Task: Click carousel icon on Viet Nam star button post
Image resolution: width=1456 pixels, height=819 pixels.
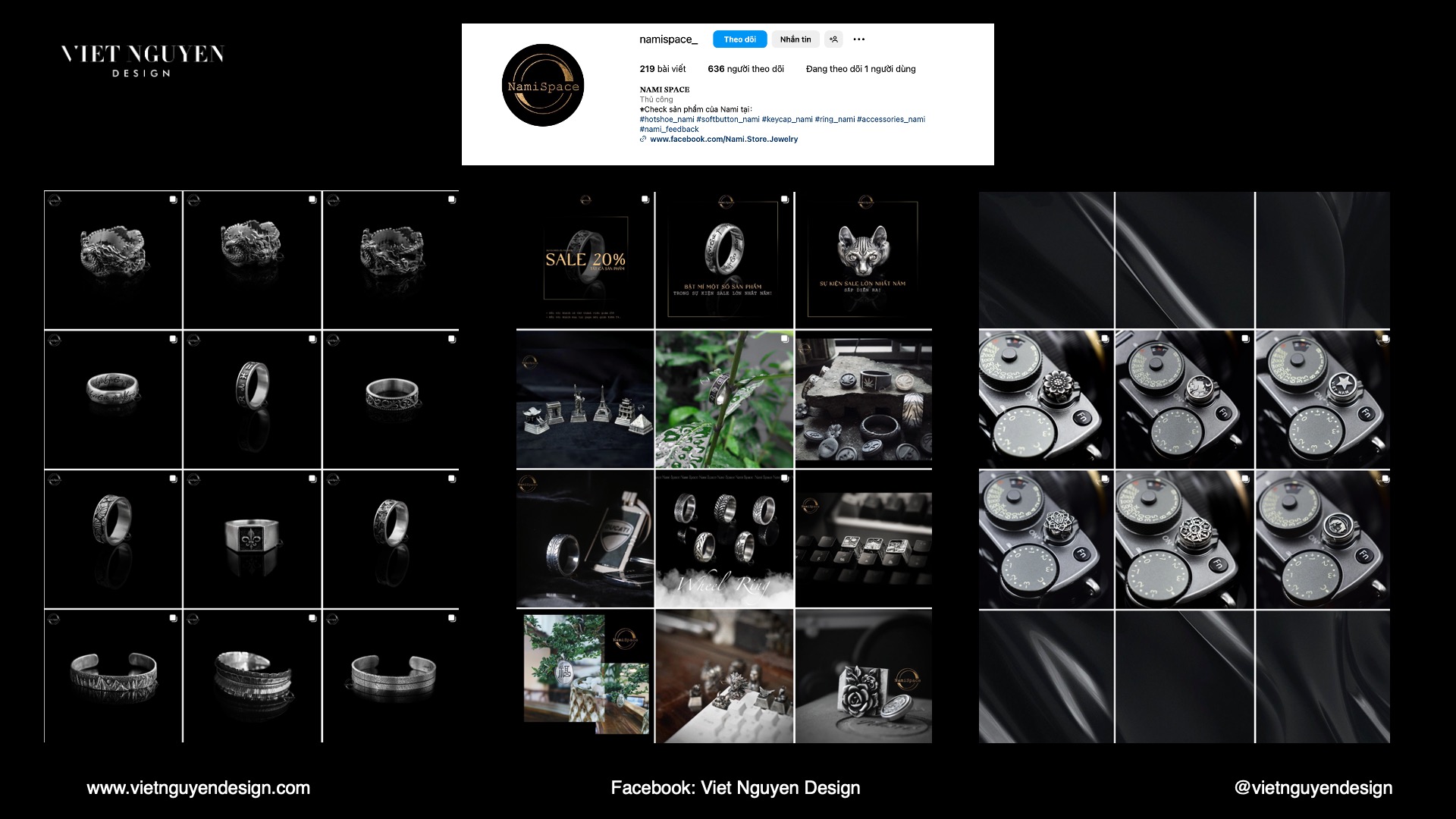Action: [1385, 339]
